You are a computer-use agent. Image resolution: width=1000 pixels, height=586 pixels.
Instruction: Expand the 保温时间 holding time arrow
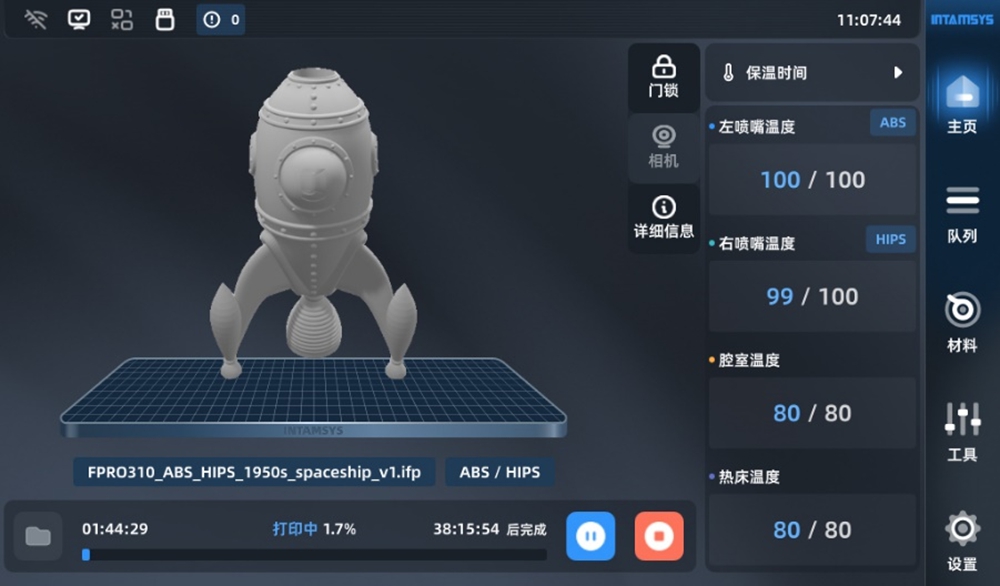pos(898,73)
